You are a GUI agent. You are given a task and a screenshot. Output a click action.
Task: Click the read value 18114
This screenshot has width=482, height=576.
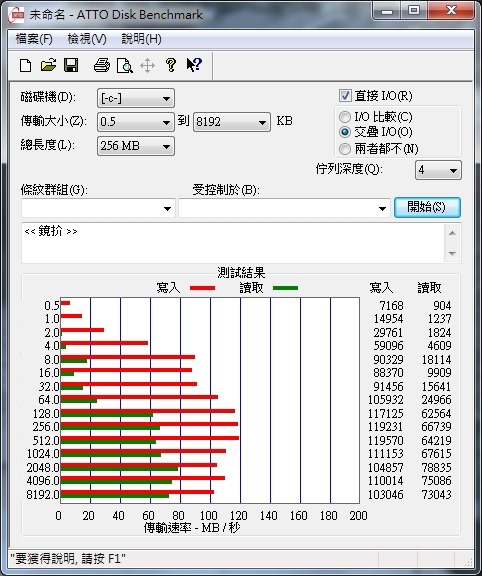[x=436, y=359]
